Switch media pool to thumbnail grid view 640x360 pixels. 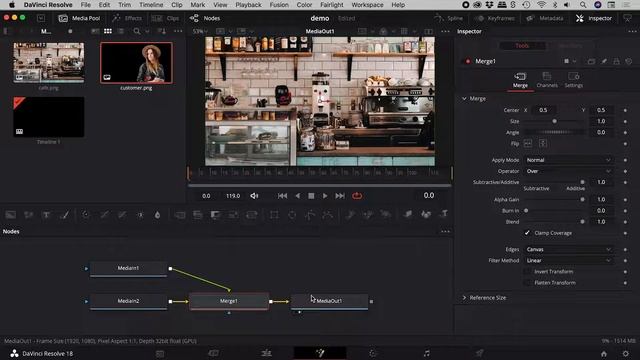pyautogui.click(x=108, y=31)
